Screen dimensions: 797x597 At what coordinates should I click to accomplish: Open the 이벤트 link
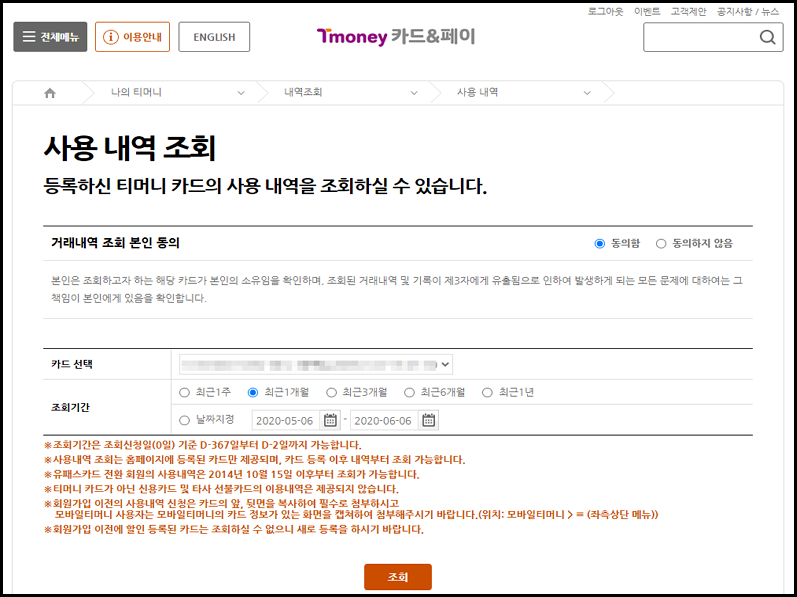(x=647, y=11)
